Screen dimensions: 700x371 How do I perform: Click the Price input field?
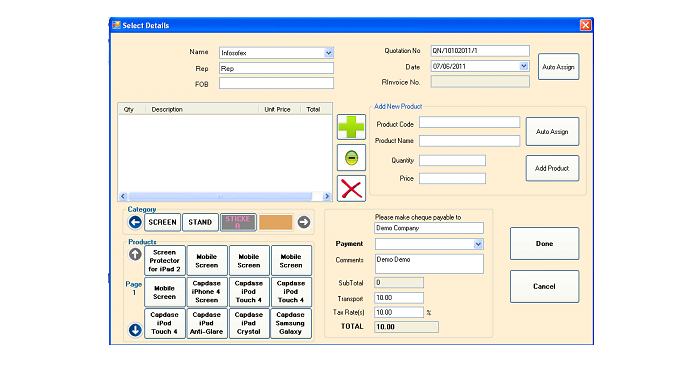tap(452, 179)
